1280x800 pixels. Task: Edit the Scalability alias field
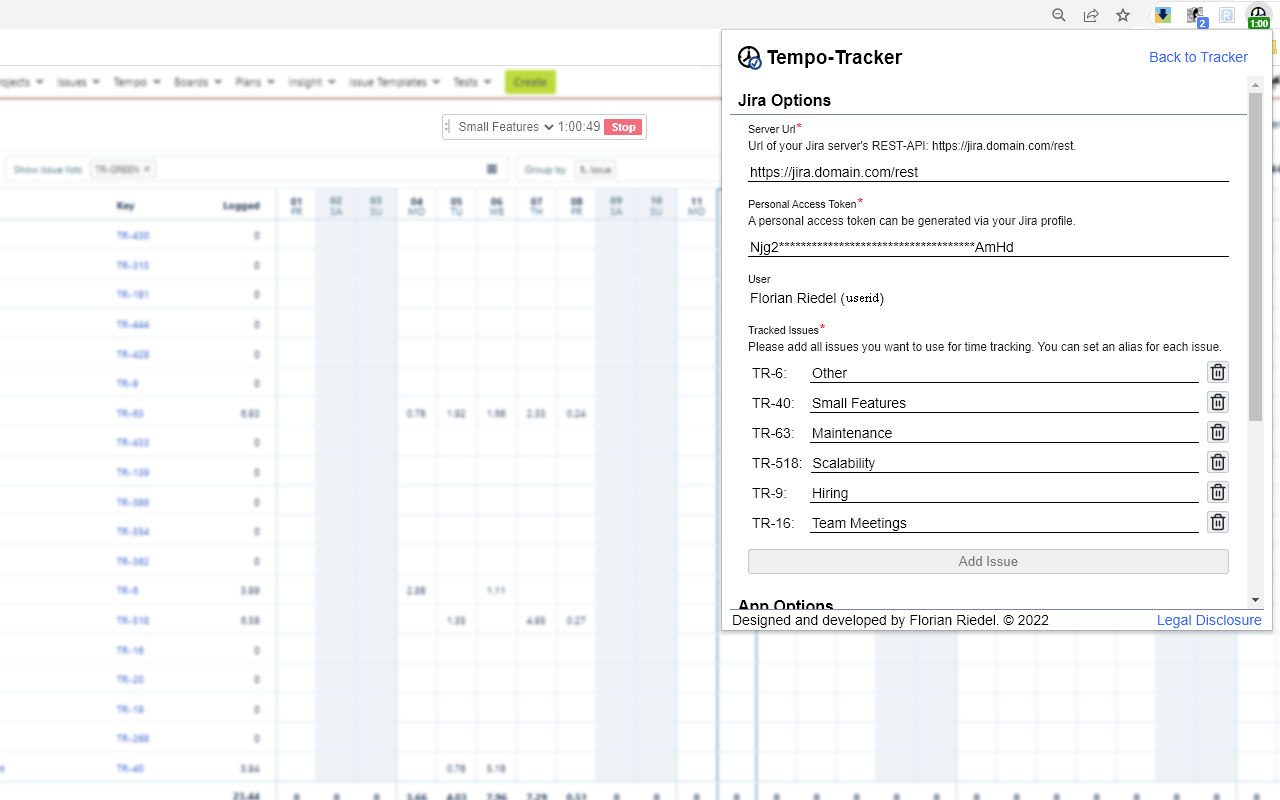pos(1004,463)
